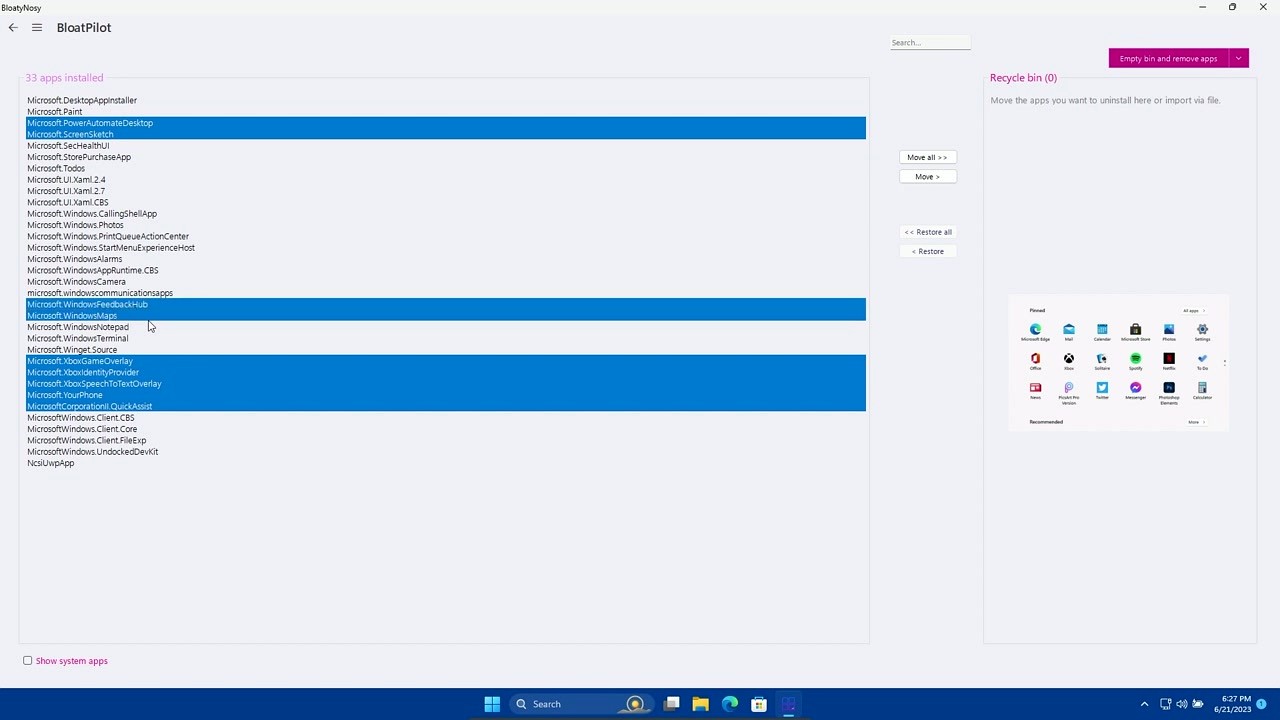Open the hamburger menu in BloatPilot

36,27
